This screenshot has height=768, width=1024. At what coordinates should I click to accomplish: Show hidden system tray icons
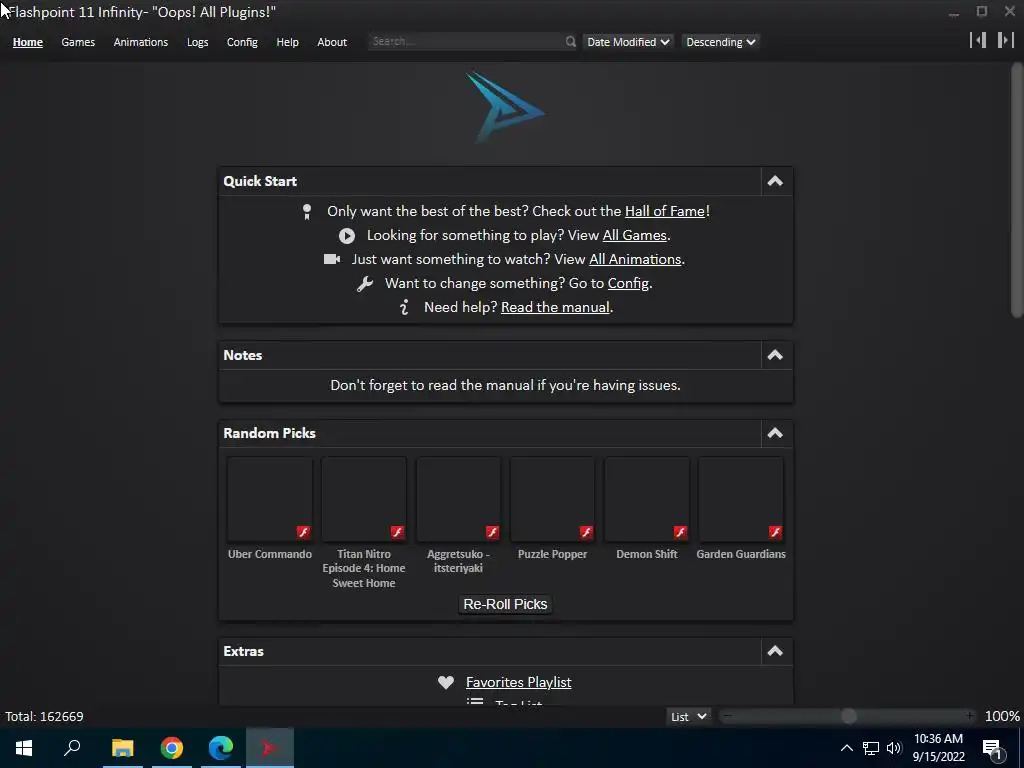[846, 748]
